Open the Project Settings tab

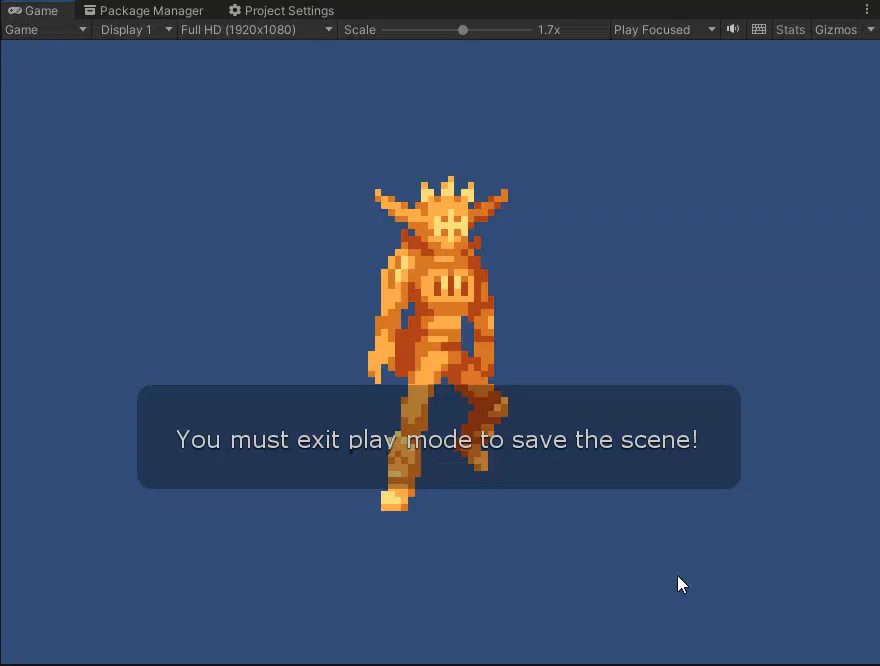281,11
